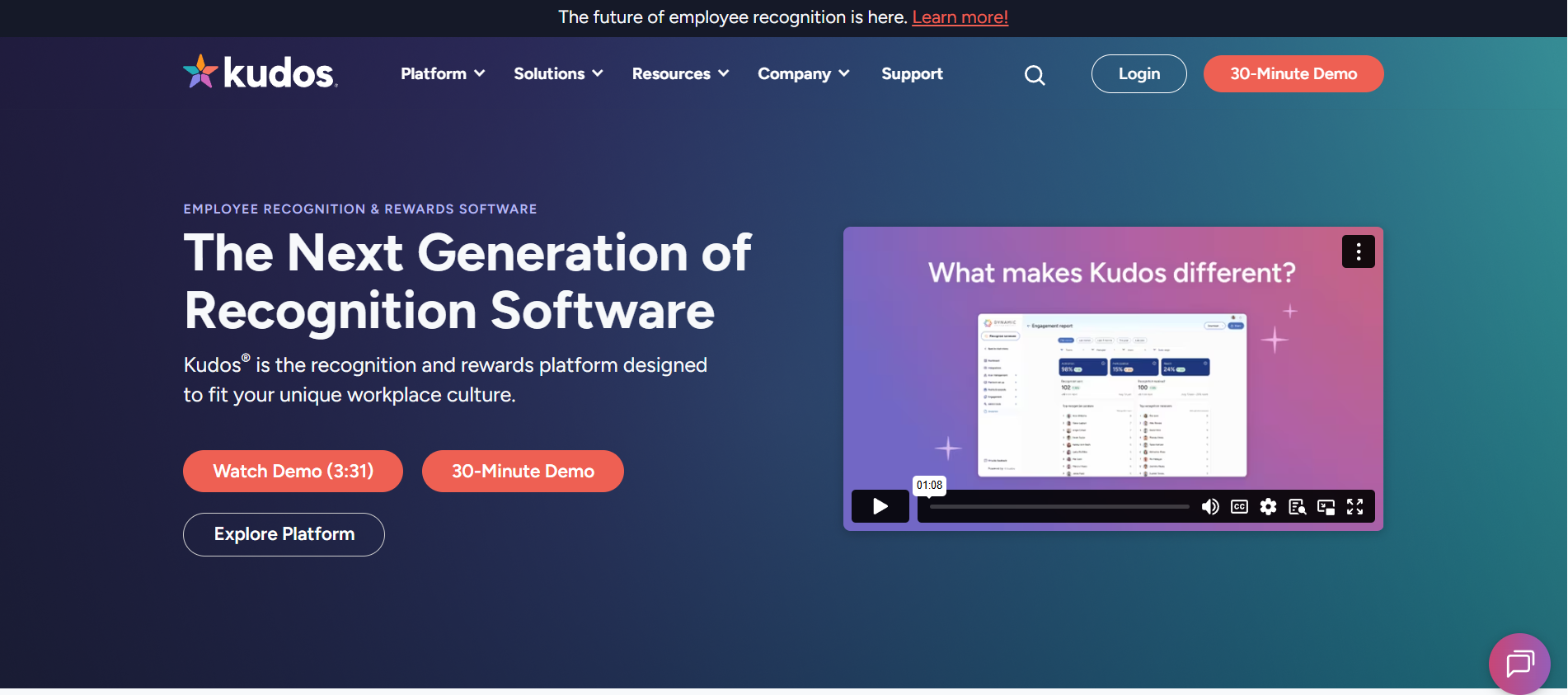Toggle closed captions on video
This screenshot has height=695, width=1568.
(x=1239, y=507)
